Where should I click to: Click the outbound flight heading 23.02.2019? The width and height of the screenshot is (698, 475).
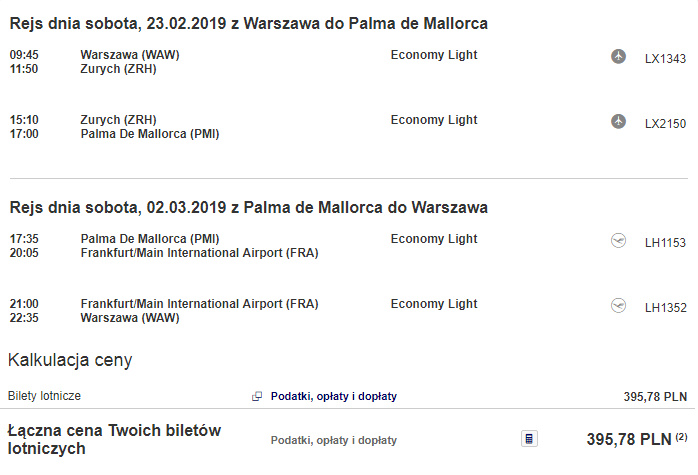[248, 23]
